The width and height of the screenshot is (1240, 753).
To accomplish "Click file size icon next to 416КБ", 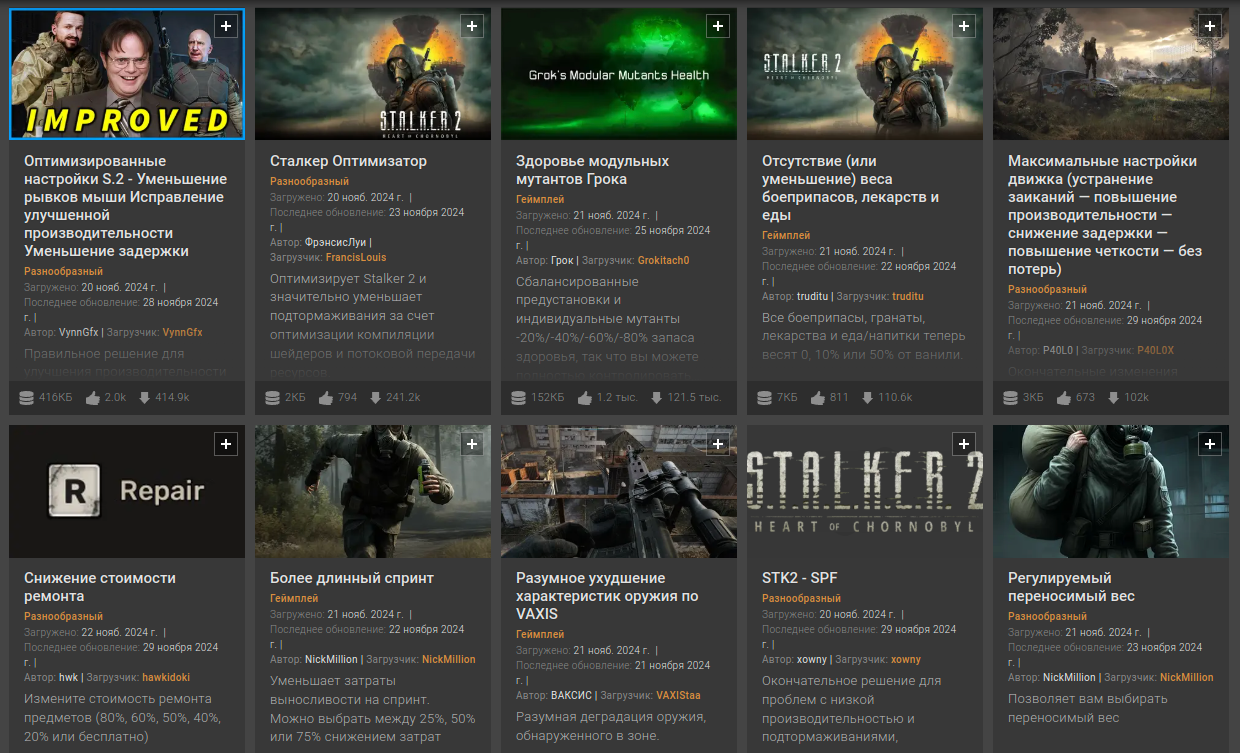I will tap(26, 397).
